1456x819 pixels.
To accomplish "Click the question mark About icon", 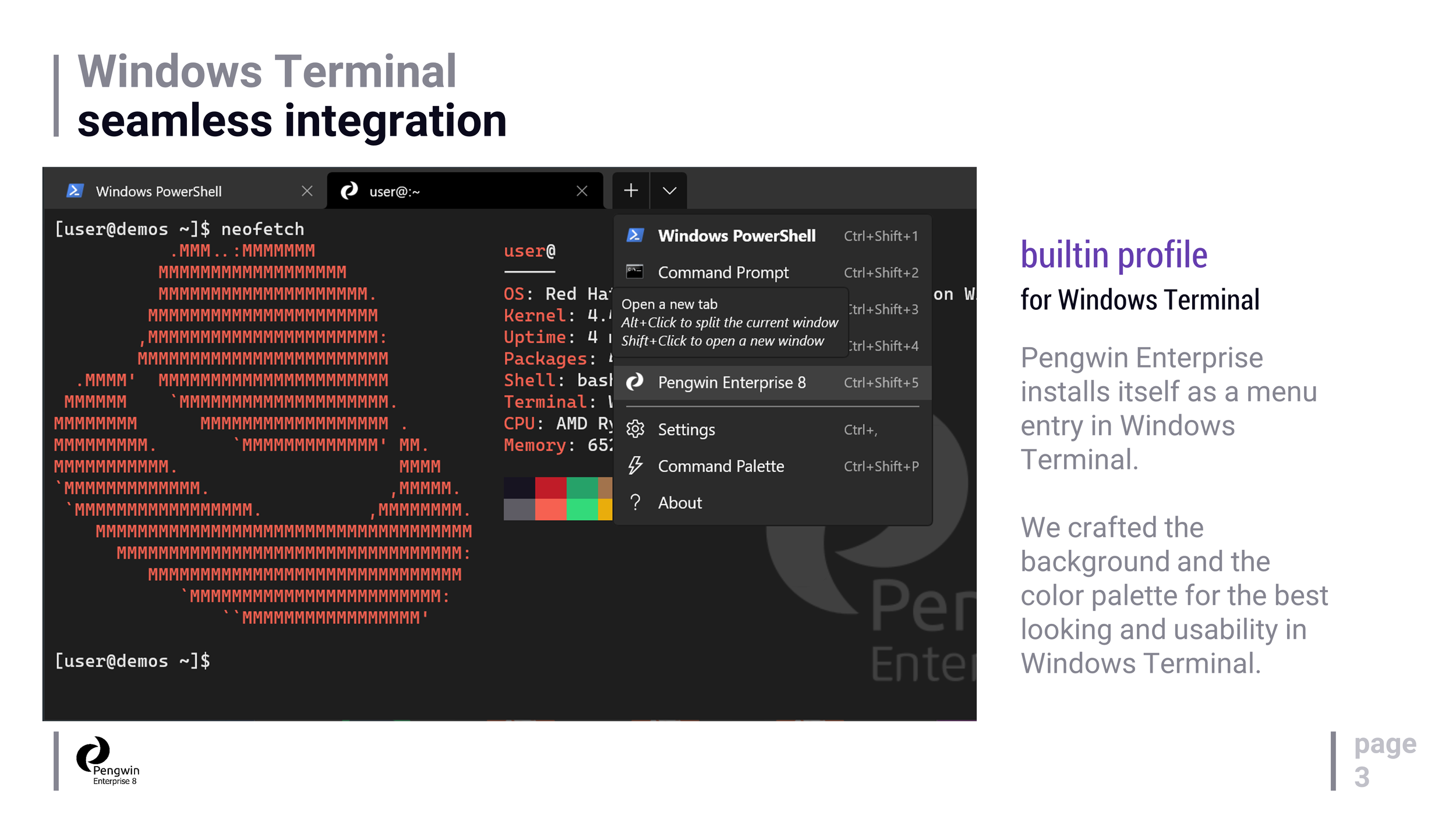I will (x=635, y=502).
